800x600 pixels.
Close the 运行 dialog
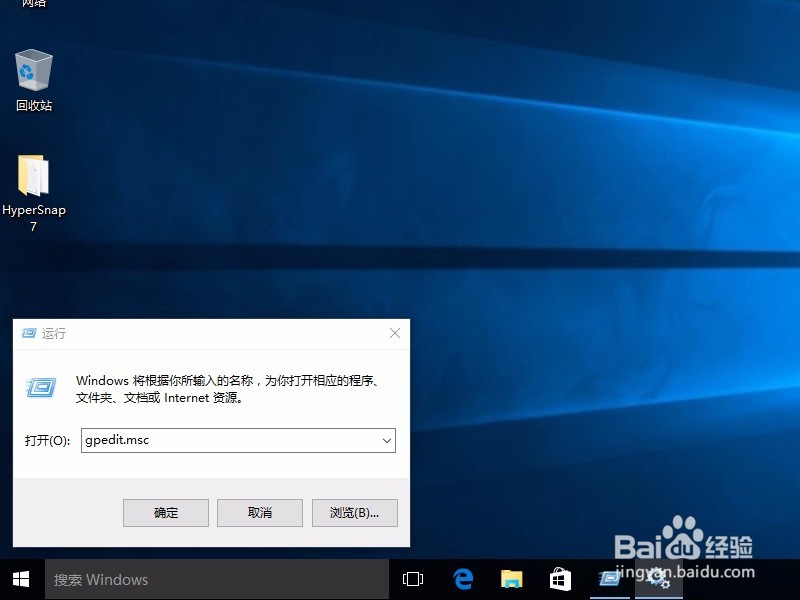pos(394,333)
